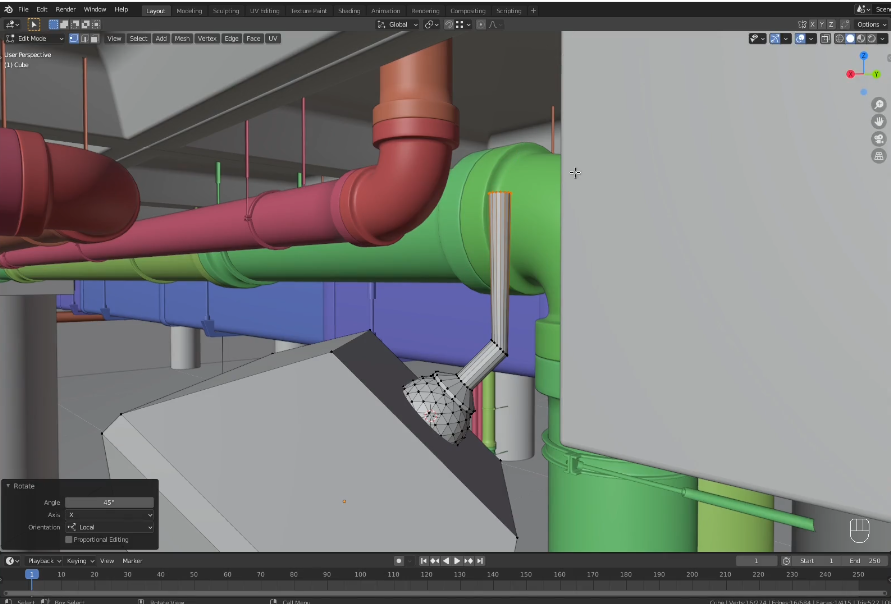Switch to edge select mode
891x604 pixels.
[x=84, y=39]
